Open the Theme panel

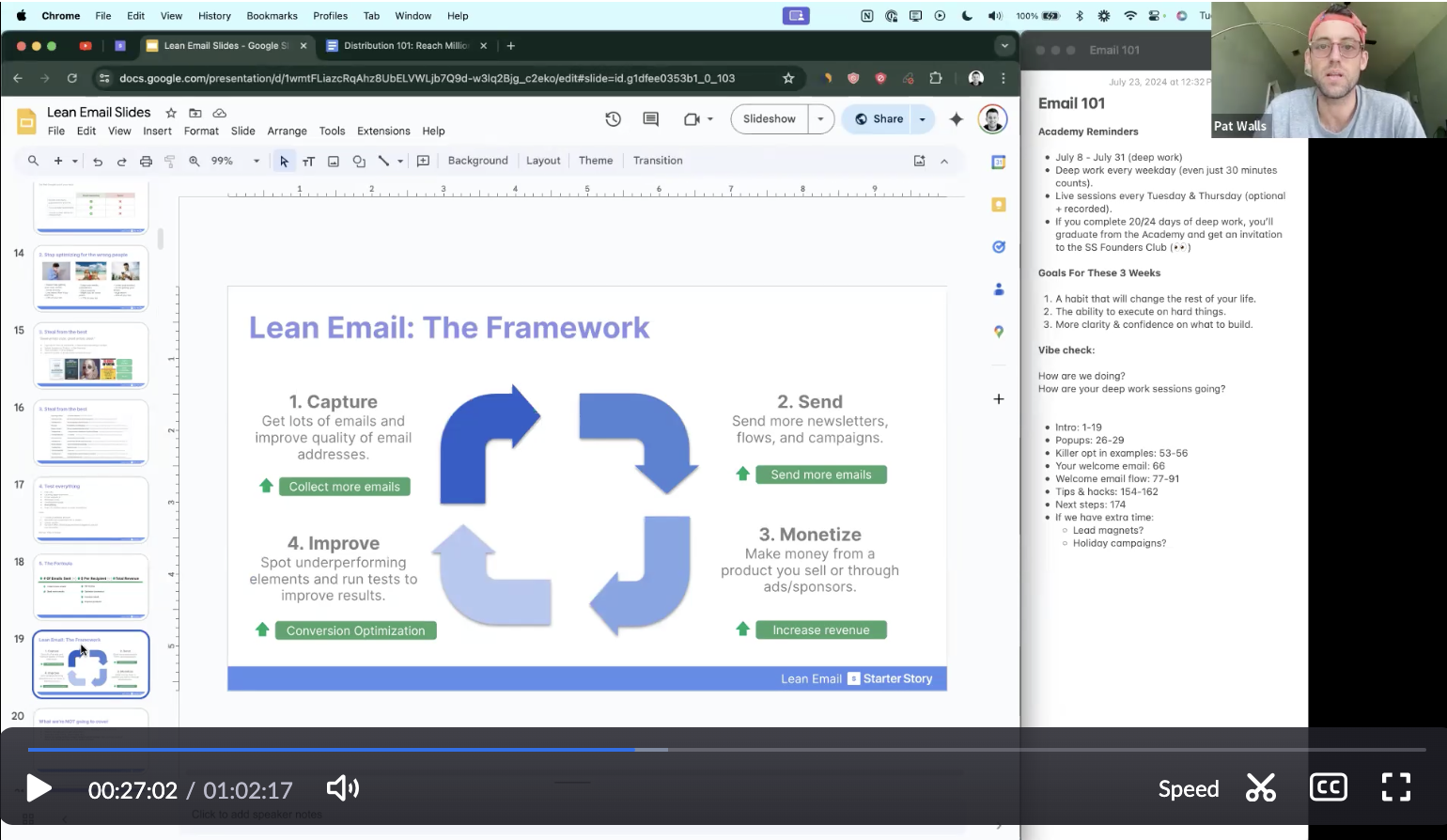point(596,161)
